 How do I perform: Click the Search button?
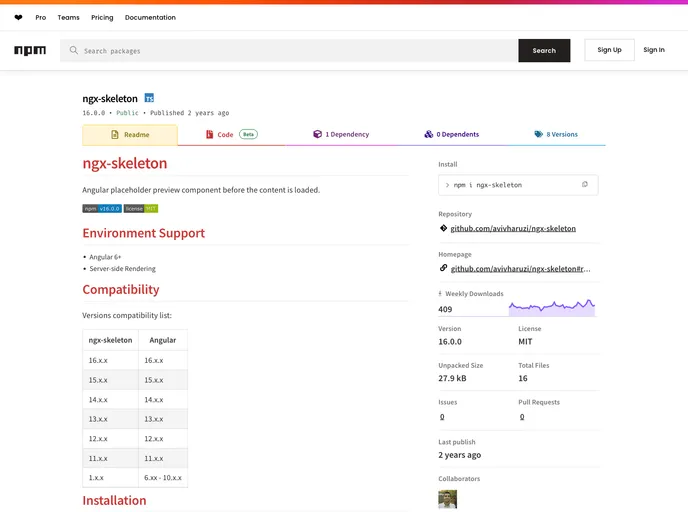544,50
